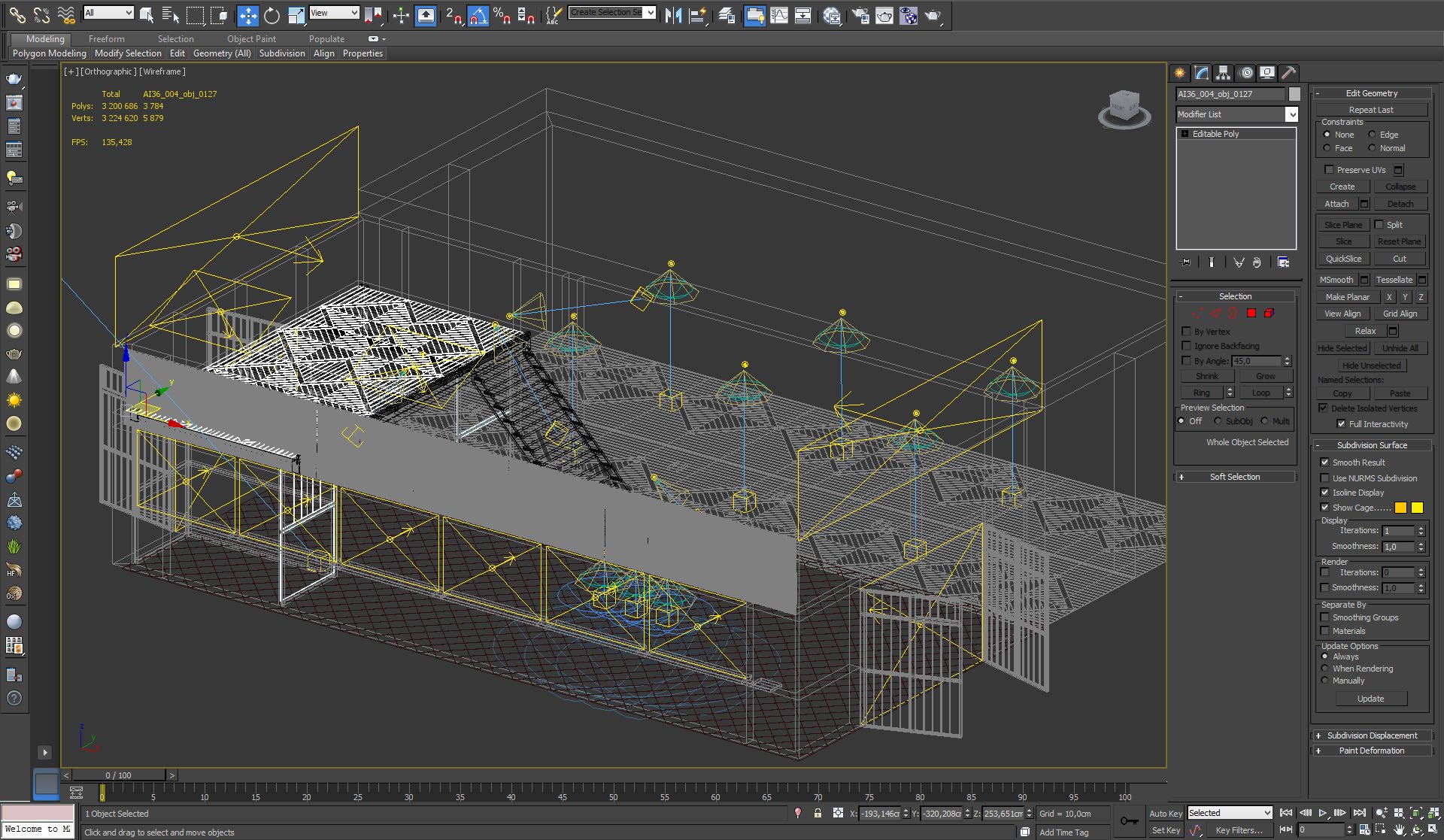Switch to the Hierarchy command panel
1444x840 pixels.
point(1224,73)
